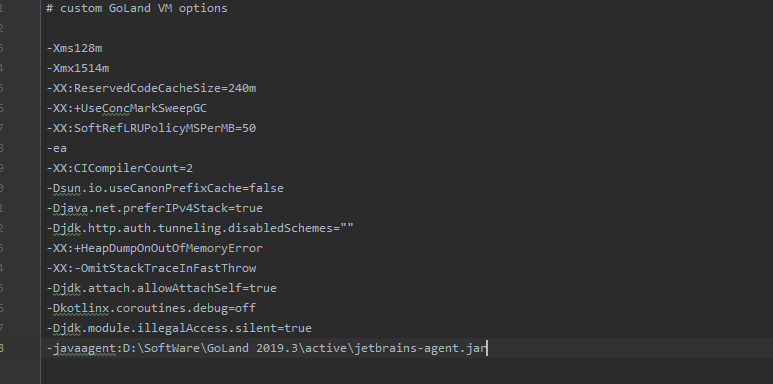
Task: Select the ReservedCodeCacheSize=240m line
Action: coord(151,88)
